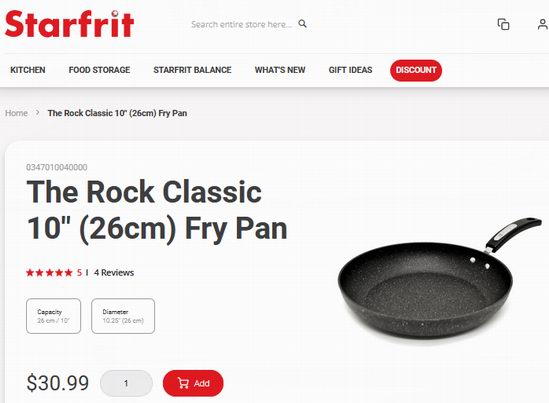Click the quantity input box
This screenshot has width=549, height=403.
pos(126,383)
